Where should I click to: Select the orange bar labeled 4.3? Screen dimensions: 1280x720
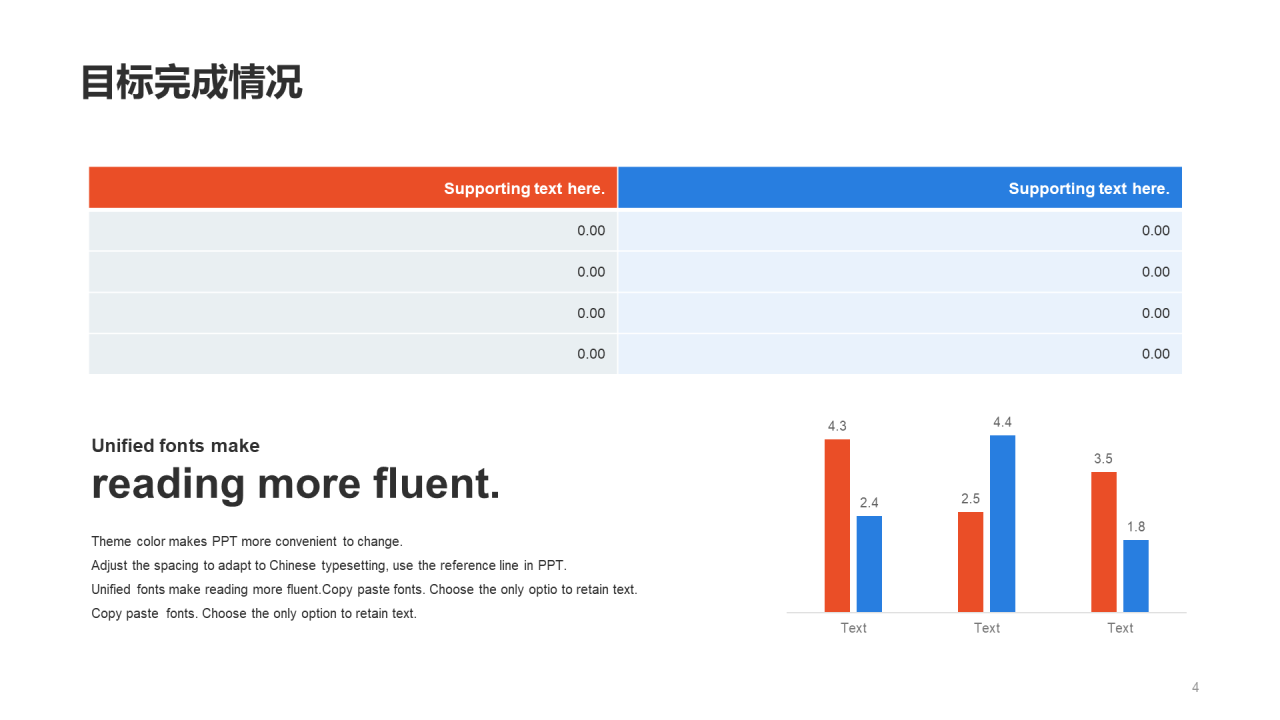837,525
